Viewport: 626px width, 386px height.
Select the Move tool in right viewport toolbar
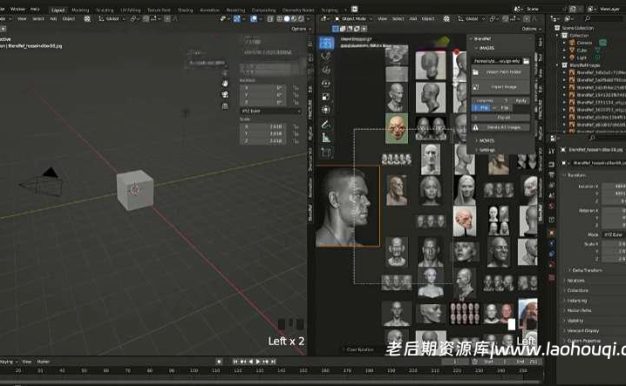tap(326, 70)
